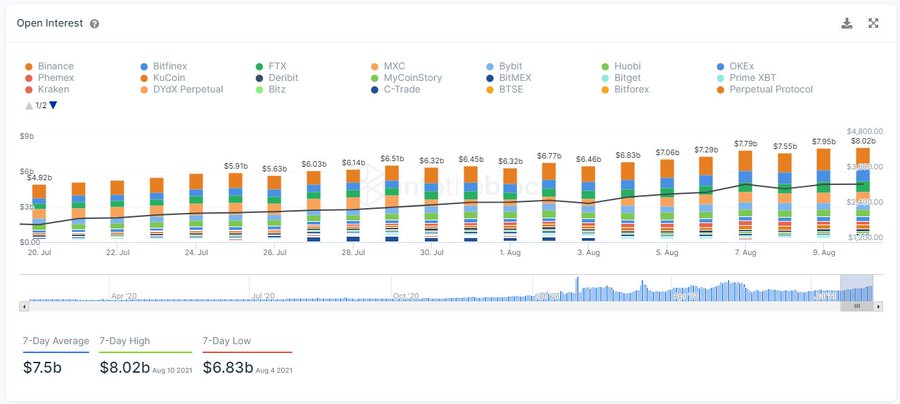Image resolution: width=900 pixels, height=404 pixels.
Task: Toggle FTX series in legend
Action: click(271, 67)
